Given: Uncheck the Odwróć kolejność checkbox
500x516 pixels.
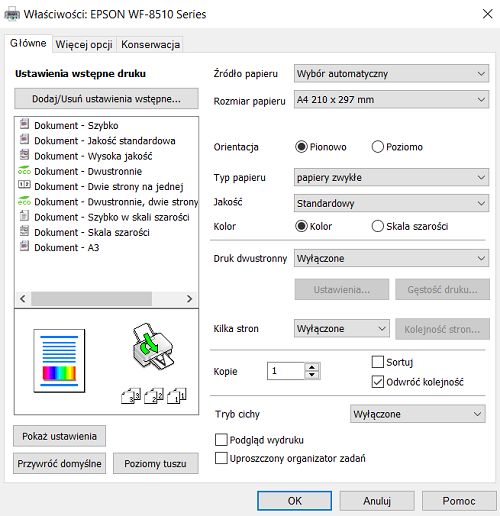Looking at the screenshot, I should 378,382.
